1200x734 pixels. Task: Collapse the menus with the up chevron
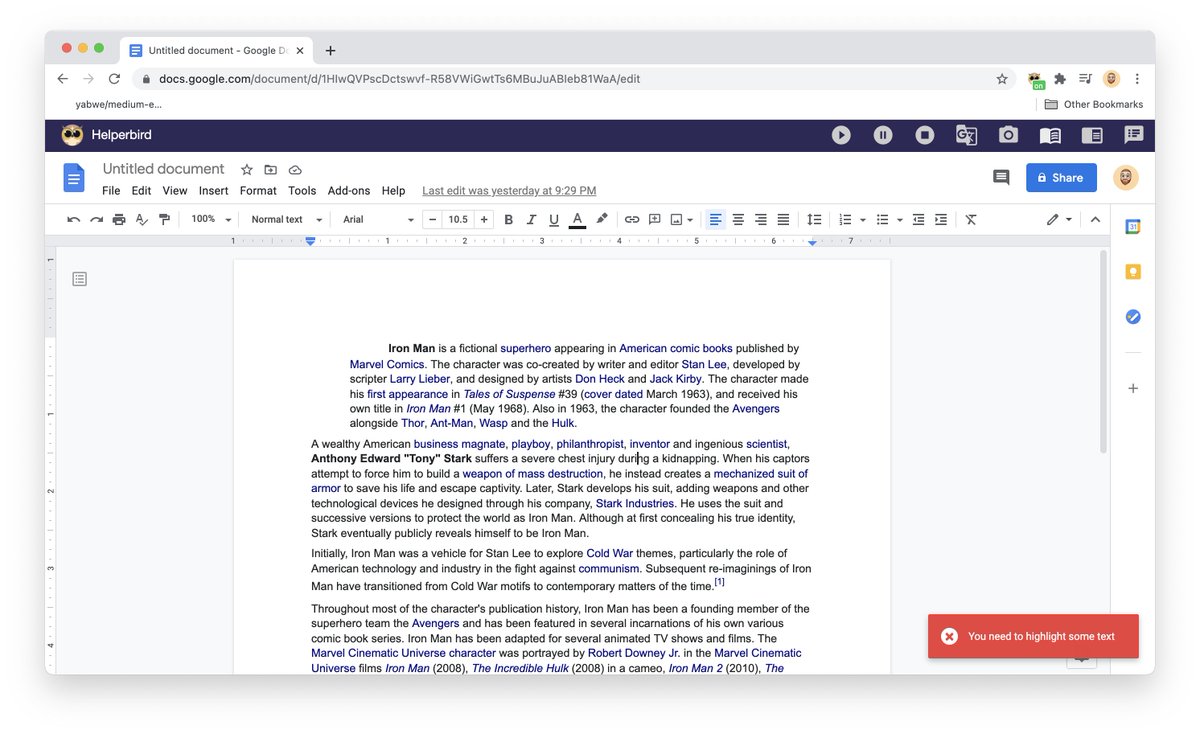1095,219
